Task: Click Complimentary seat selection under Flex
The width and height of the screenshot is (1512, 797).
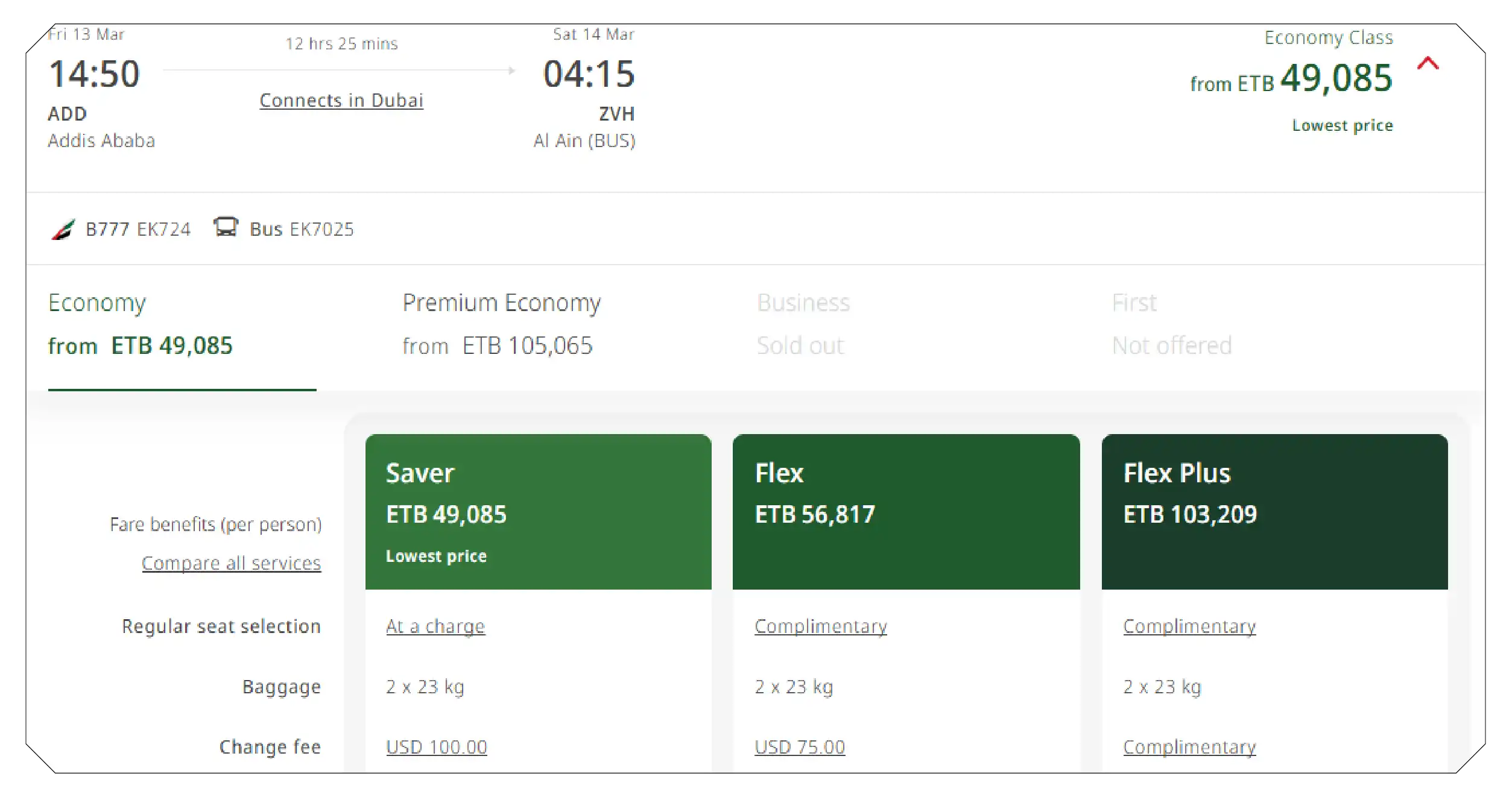Action: (820, 626)
